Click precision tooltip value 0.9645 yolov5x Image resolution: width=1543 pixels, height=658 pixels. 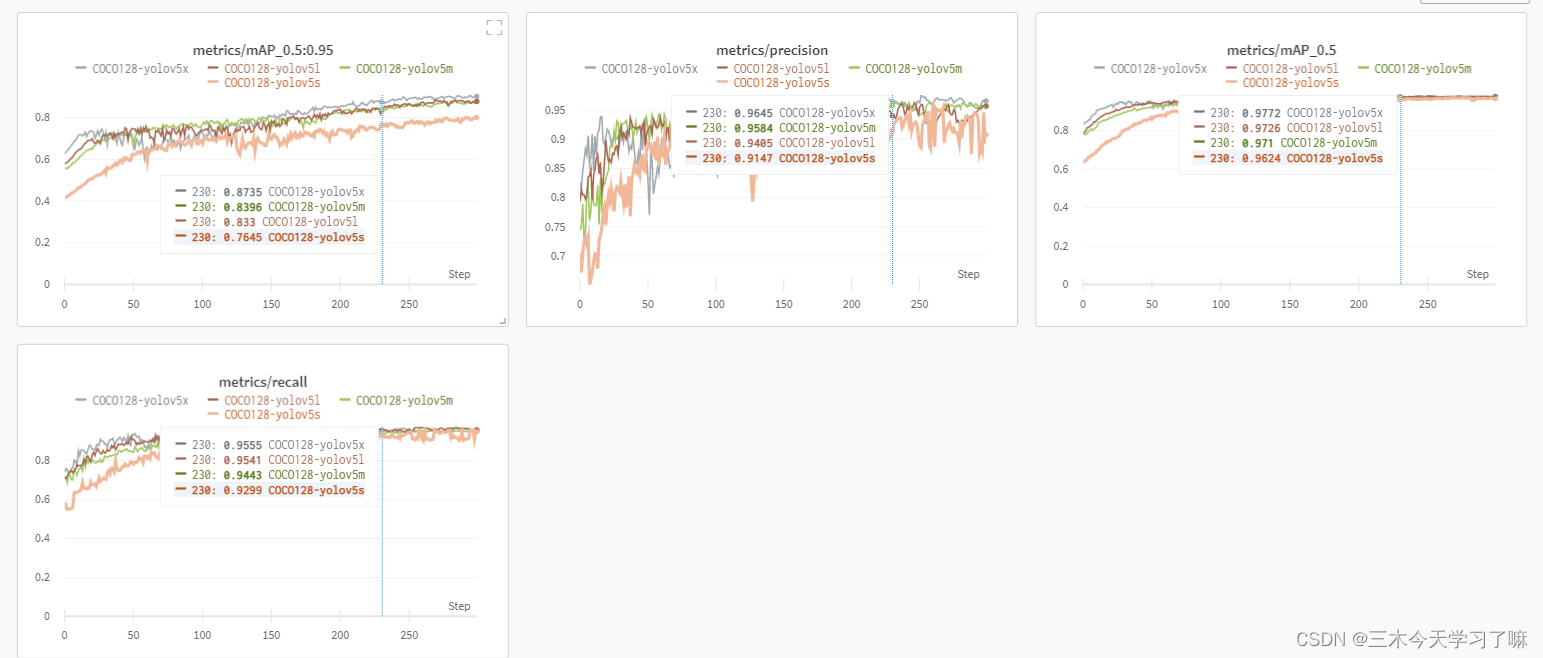tap(755, 113)
